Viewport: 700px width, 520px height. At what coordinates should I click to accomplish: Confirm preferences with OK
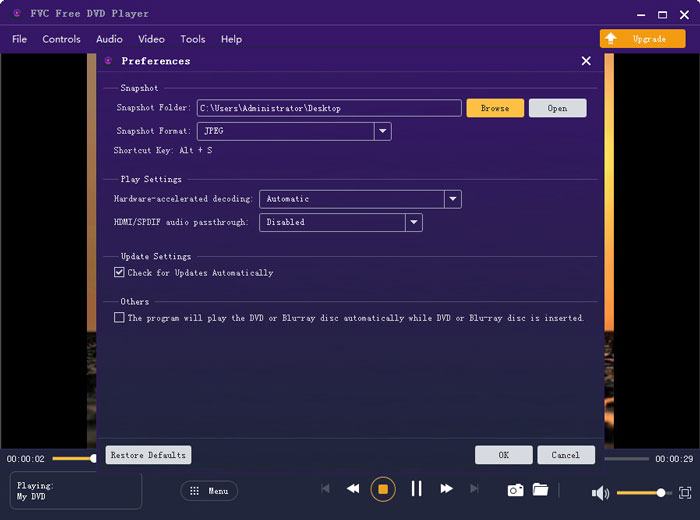[504, 455]
